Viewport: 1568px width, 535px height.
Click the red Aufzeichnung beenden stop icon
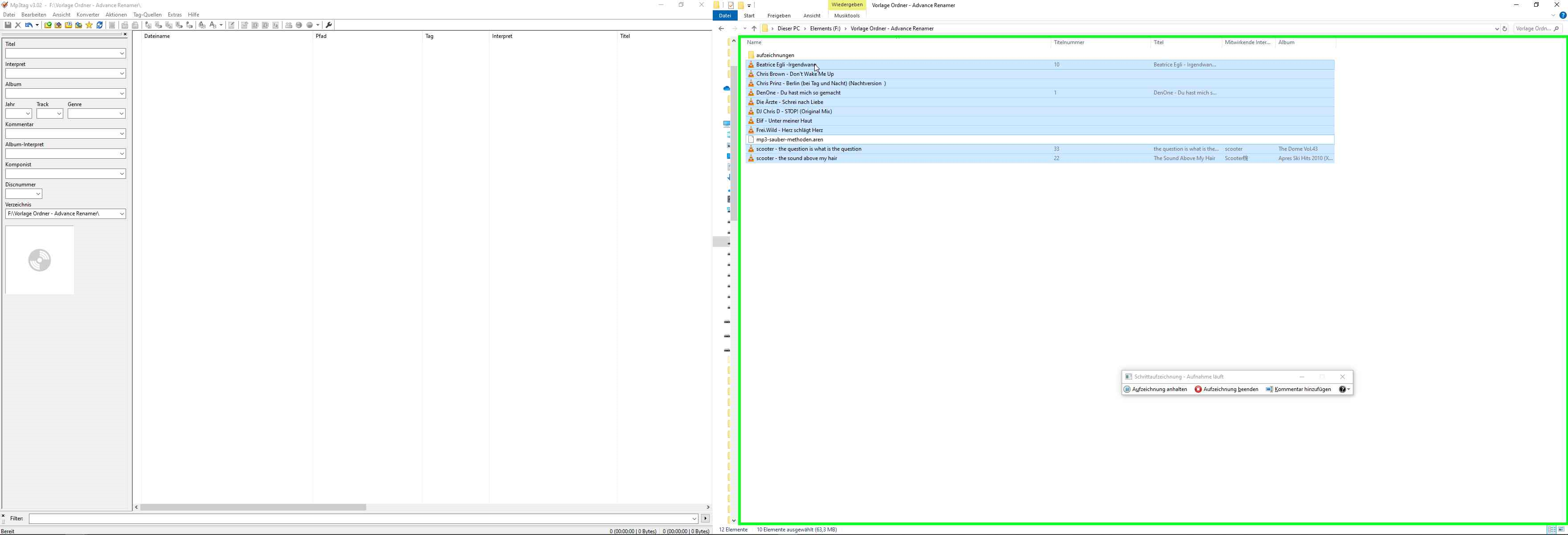(1198, 389)
